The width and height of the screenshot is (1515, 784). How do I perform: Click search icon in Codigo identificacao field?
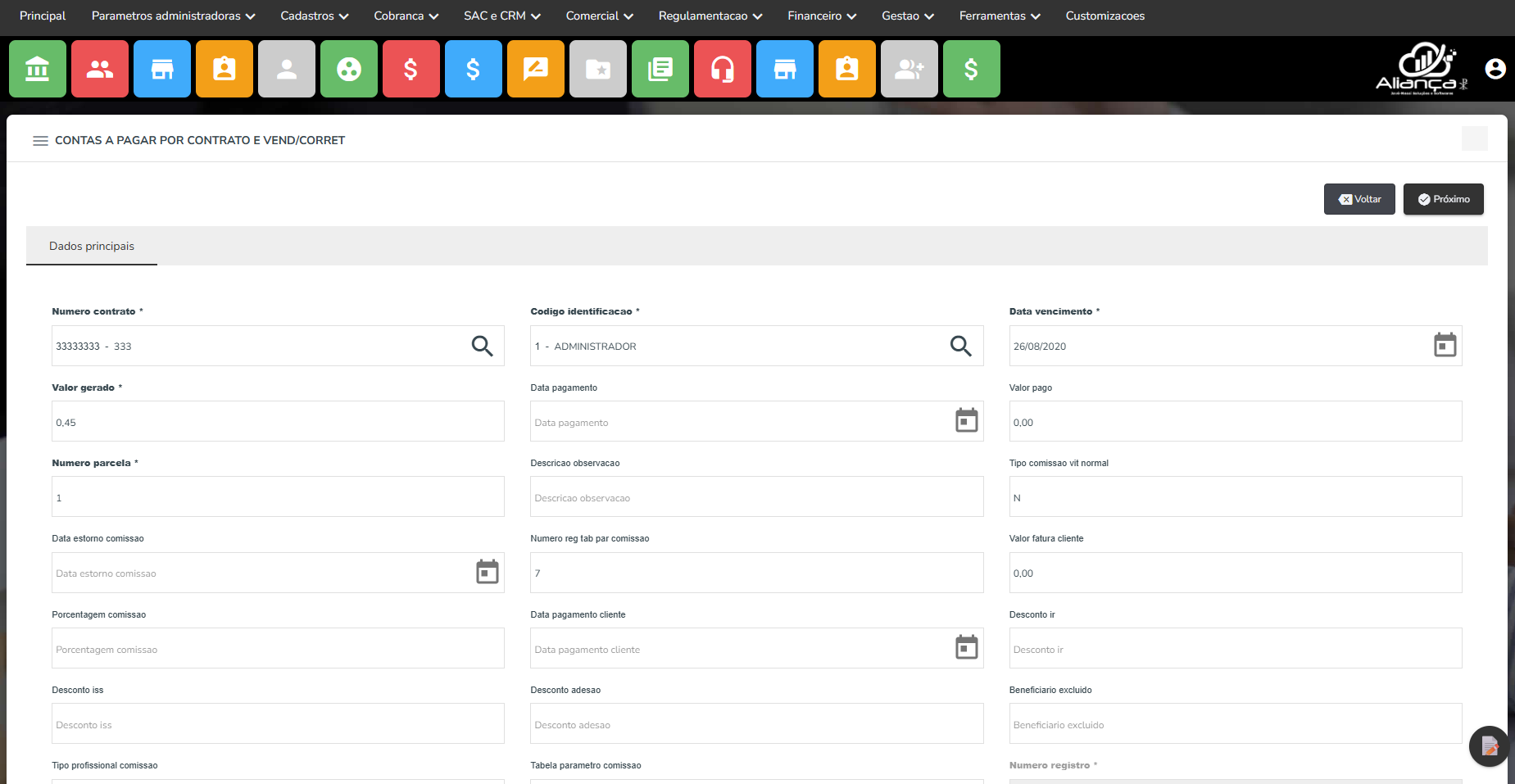(960, 347)
